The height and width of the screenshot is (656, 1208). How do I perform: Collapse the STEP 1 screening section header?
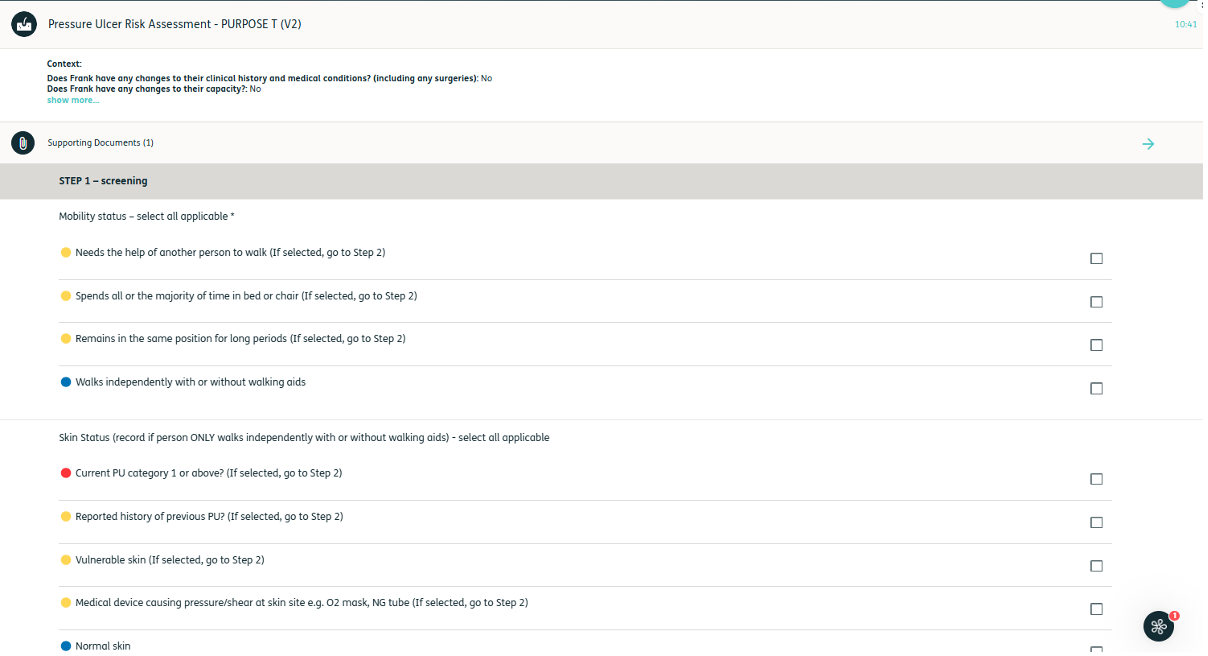pos(103,181)
